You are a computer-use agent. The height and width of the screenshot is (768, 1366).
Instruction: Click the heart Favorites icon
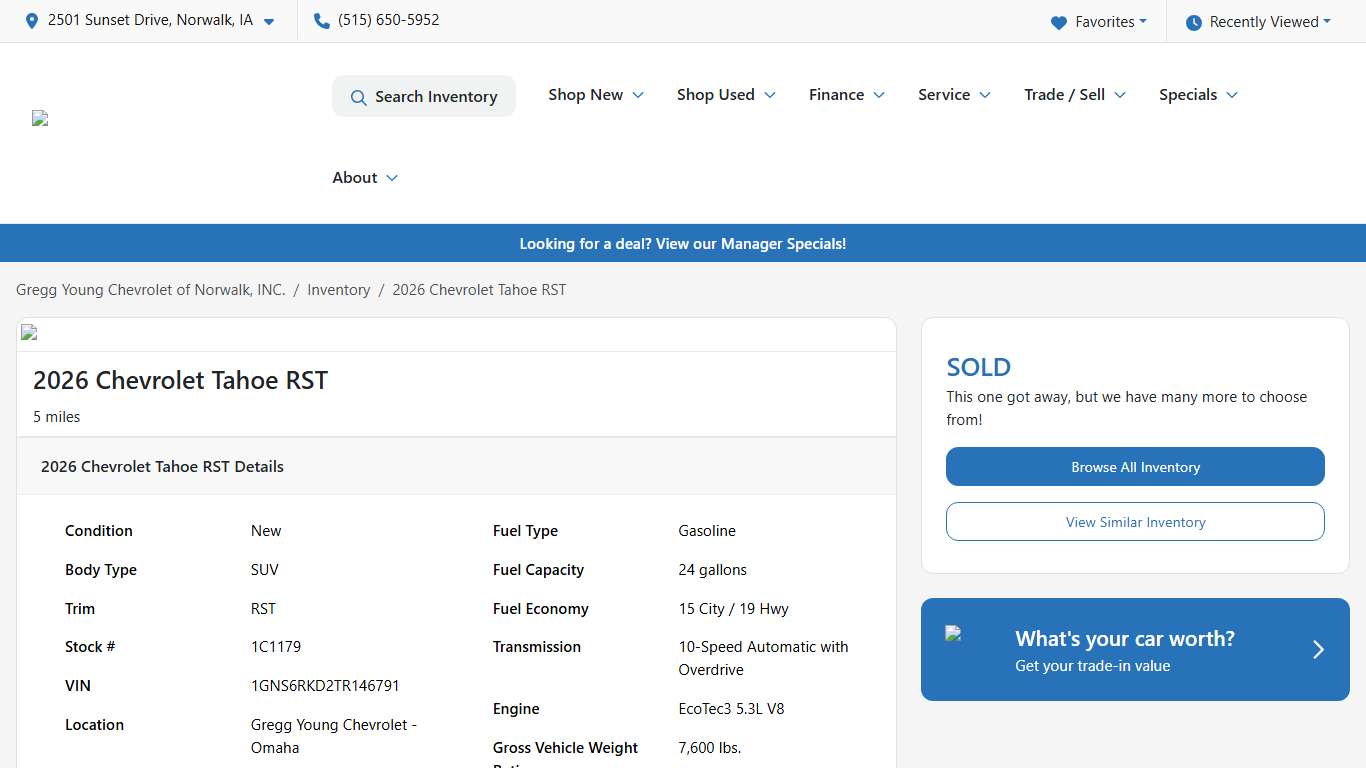click(1059, 22)
